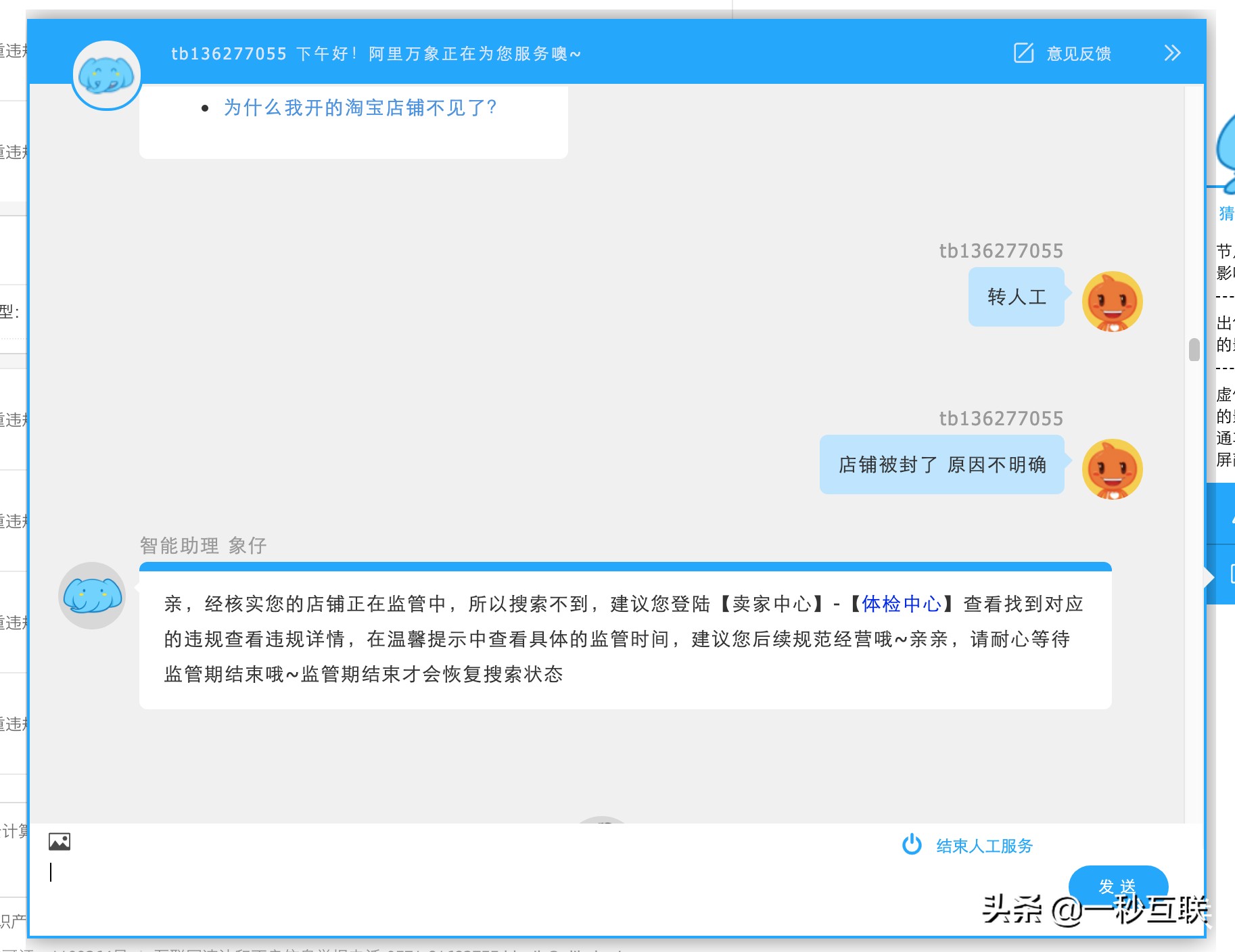
Task: Click the blue elephant avatar in chat header
Action: tap(106, 74)
